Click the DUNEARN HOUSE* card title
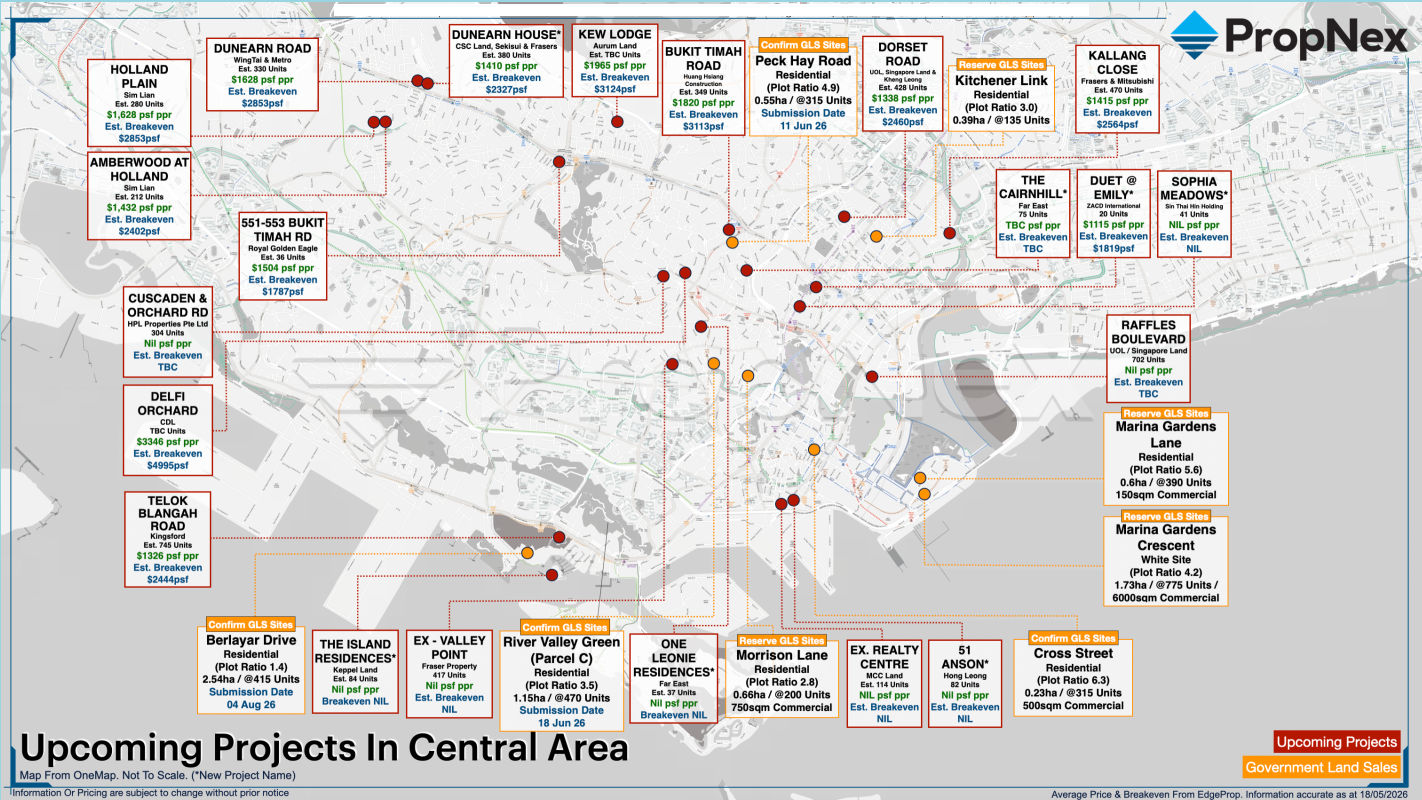 [x=505, y=34]
